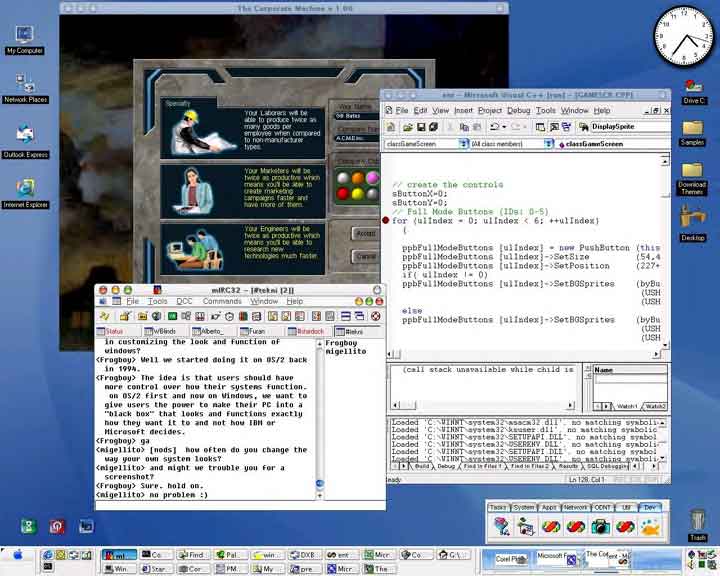Click Cancel button in Corporate Machine dialog
This screenshot has width=720, height=576.
[x=366, y=256]
